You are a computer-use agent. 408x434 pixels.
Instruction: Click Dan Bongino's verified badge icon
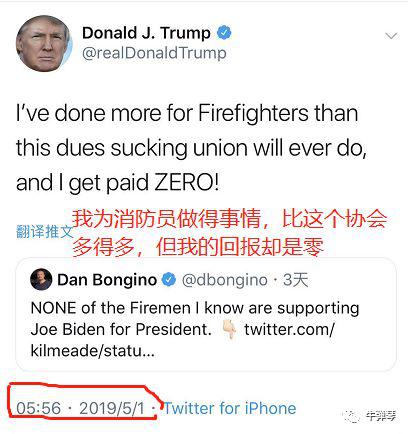click(169, 280)
